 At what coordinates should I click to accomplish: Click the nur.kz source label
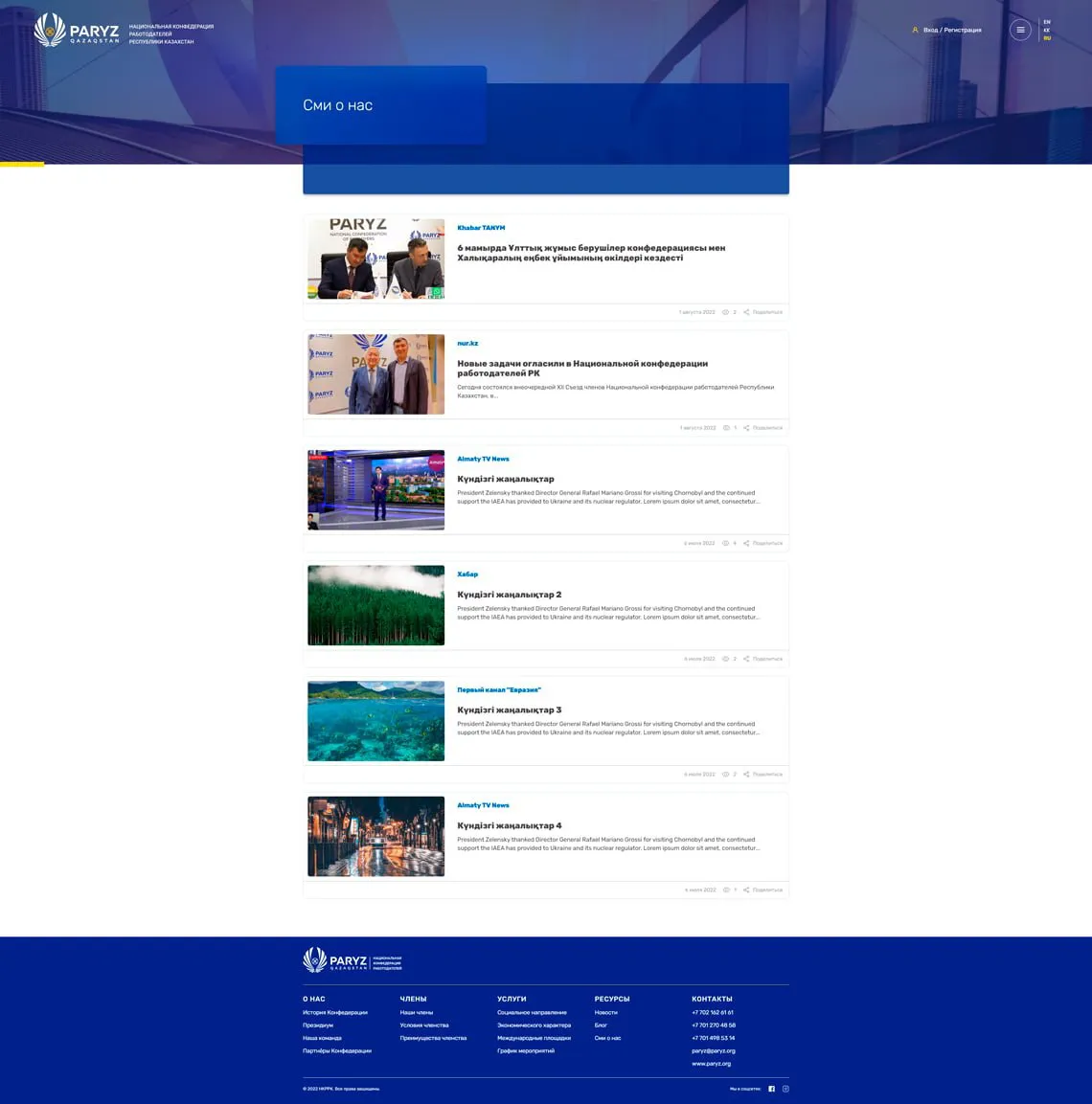point(467,343)
